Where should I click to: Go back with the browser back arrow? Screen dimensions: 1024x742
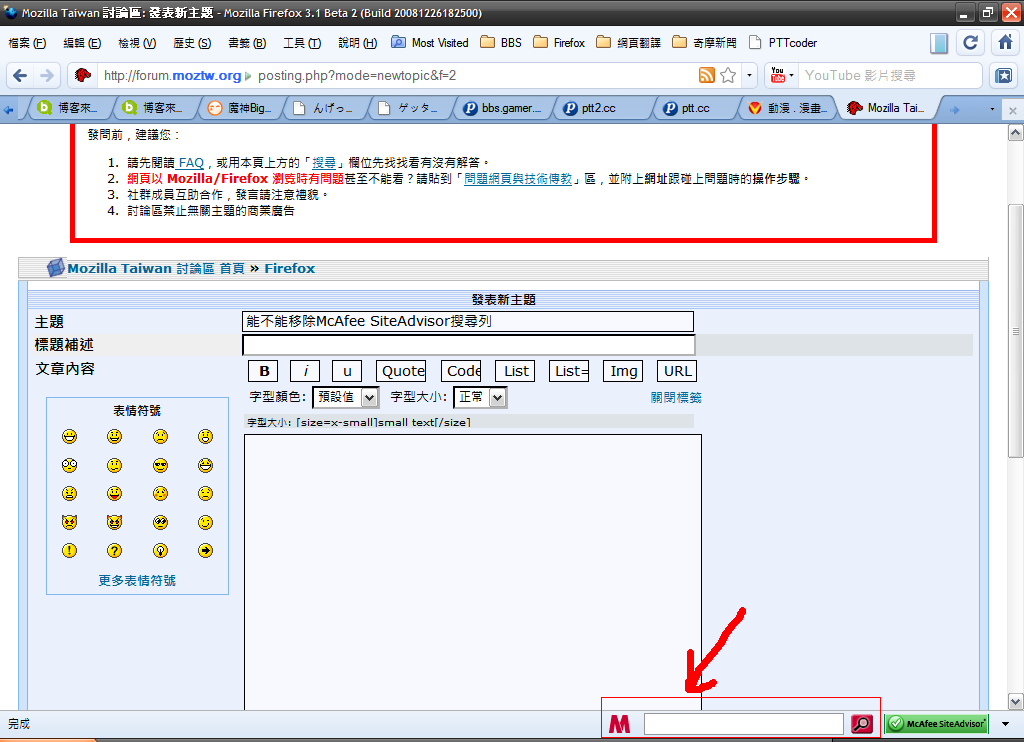[x=20, y=76]
